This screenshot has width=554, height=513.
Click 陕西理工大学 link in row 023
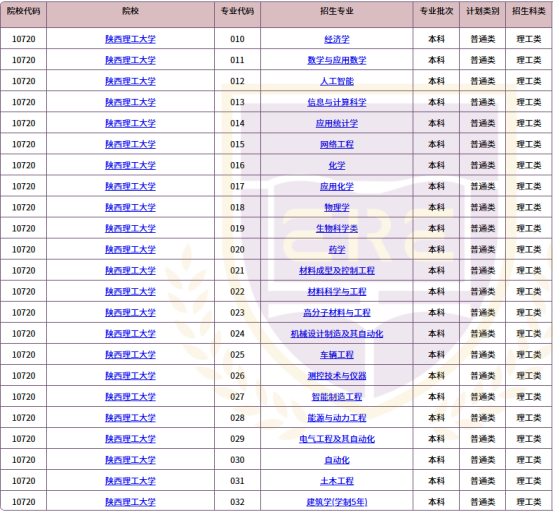click(x=130, y=313)
